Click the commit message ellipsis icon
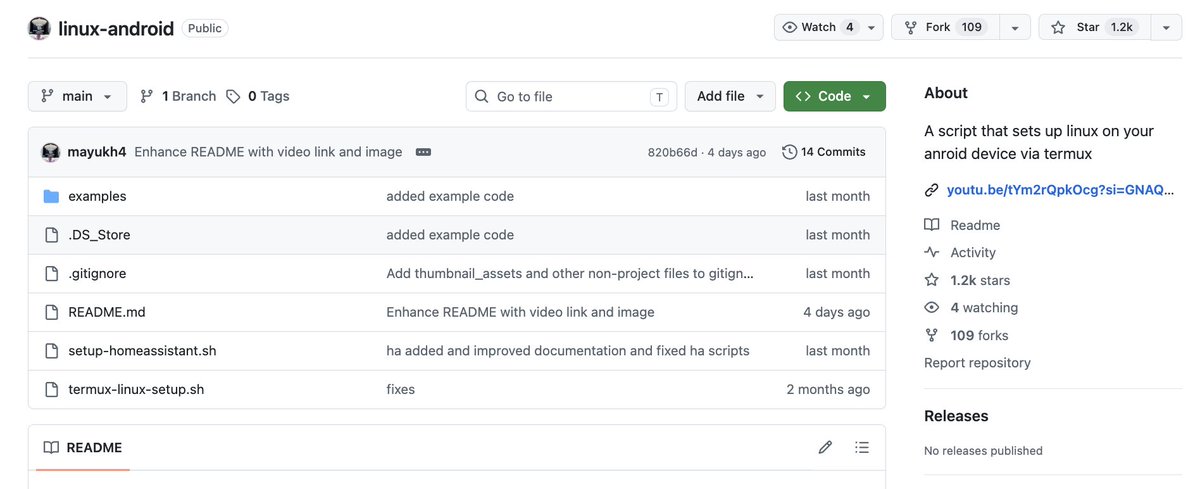1200x489 pixels. pos(423,152)
